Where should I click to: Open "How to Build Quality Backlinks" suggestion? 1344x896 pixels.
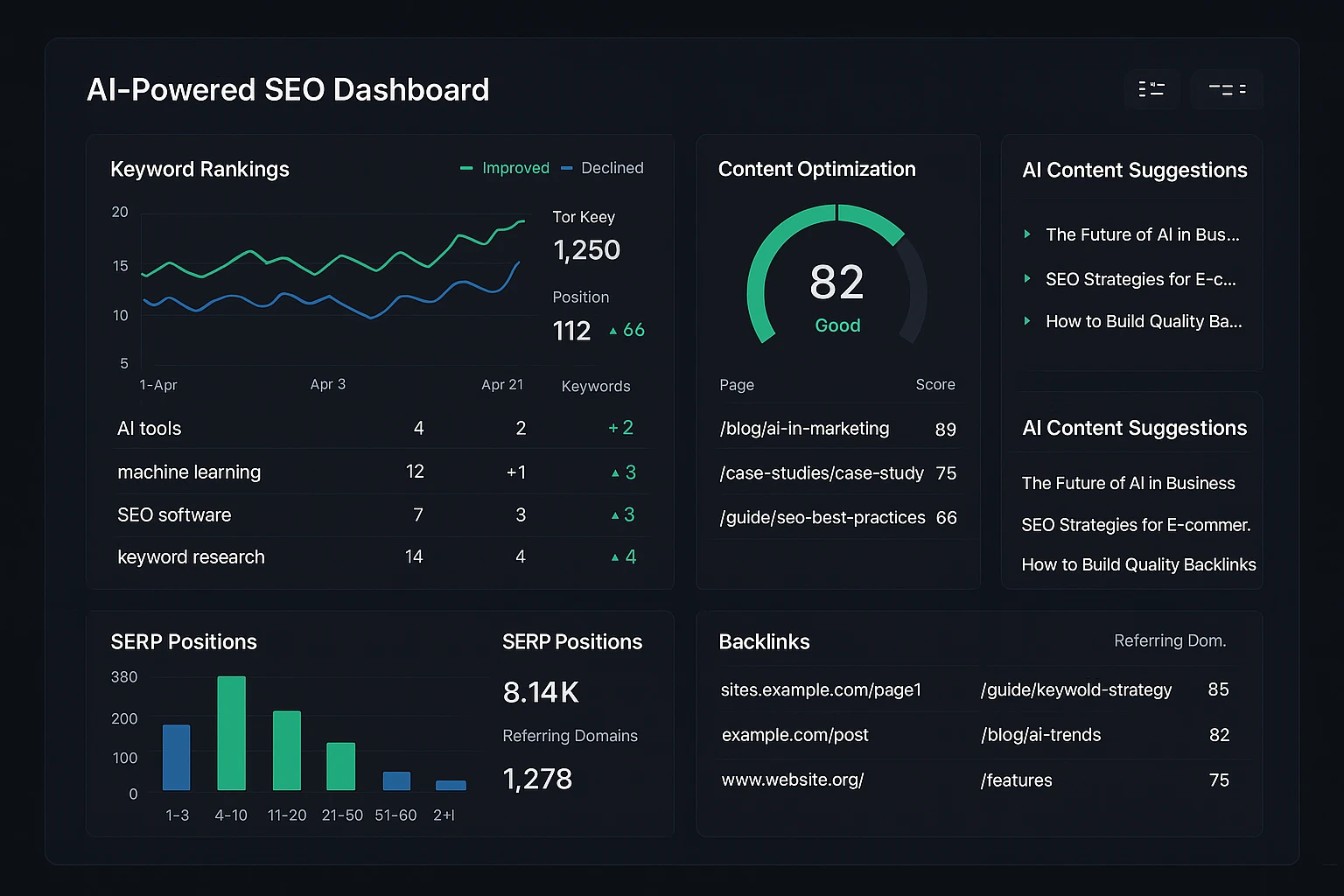[1138, 564]
